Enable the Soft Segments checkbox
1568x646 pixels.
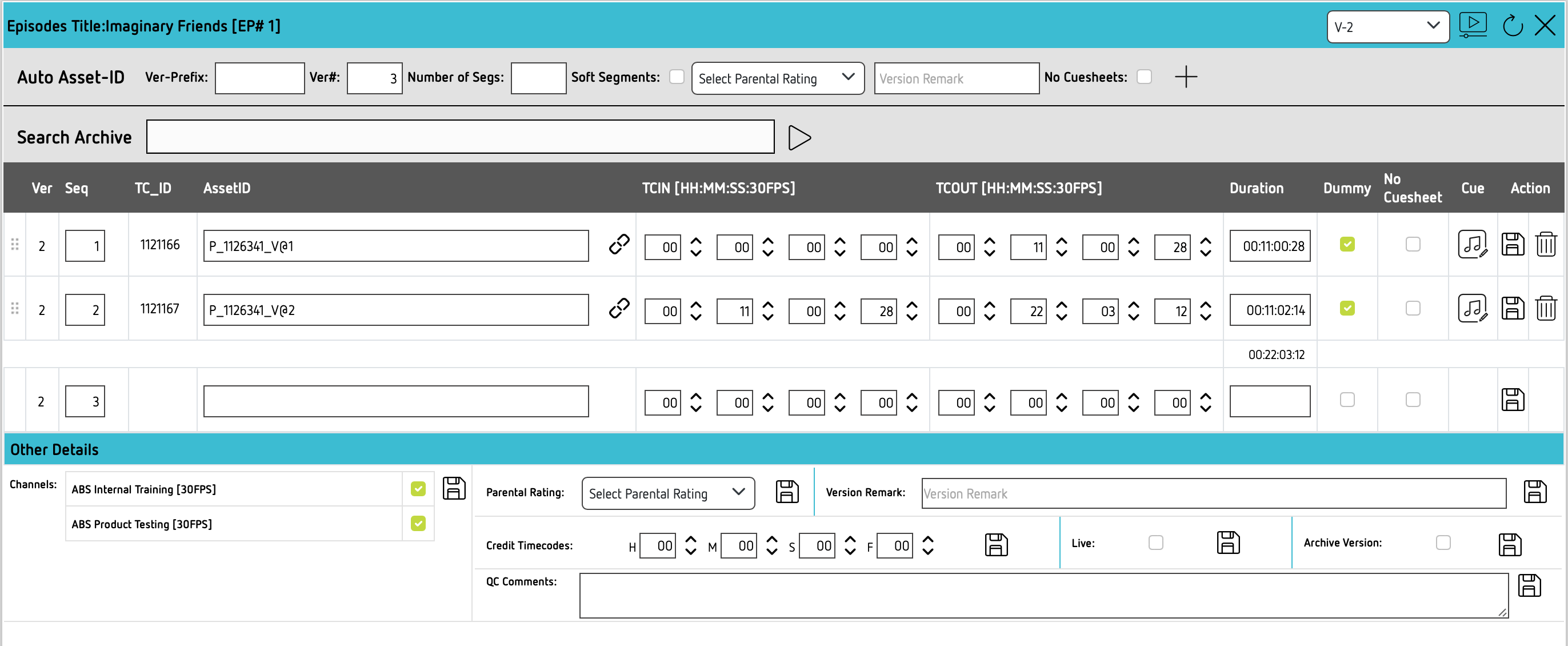676,77
